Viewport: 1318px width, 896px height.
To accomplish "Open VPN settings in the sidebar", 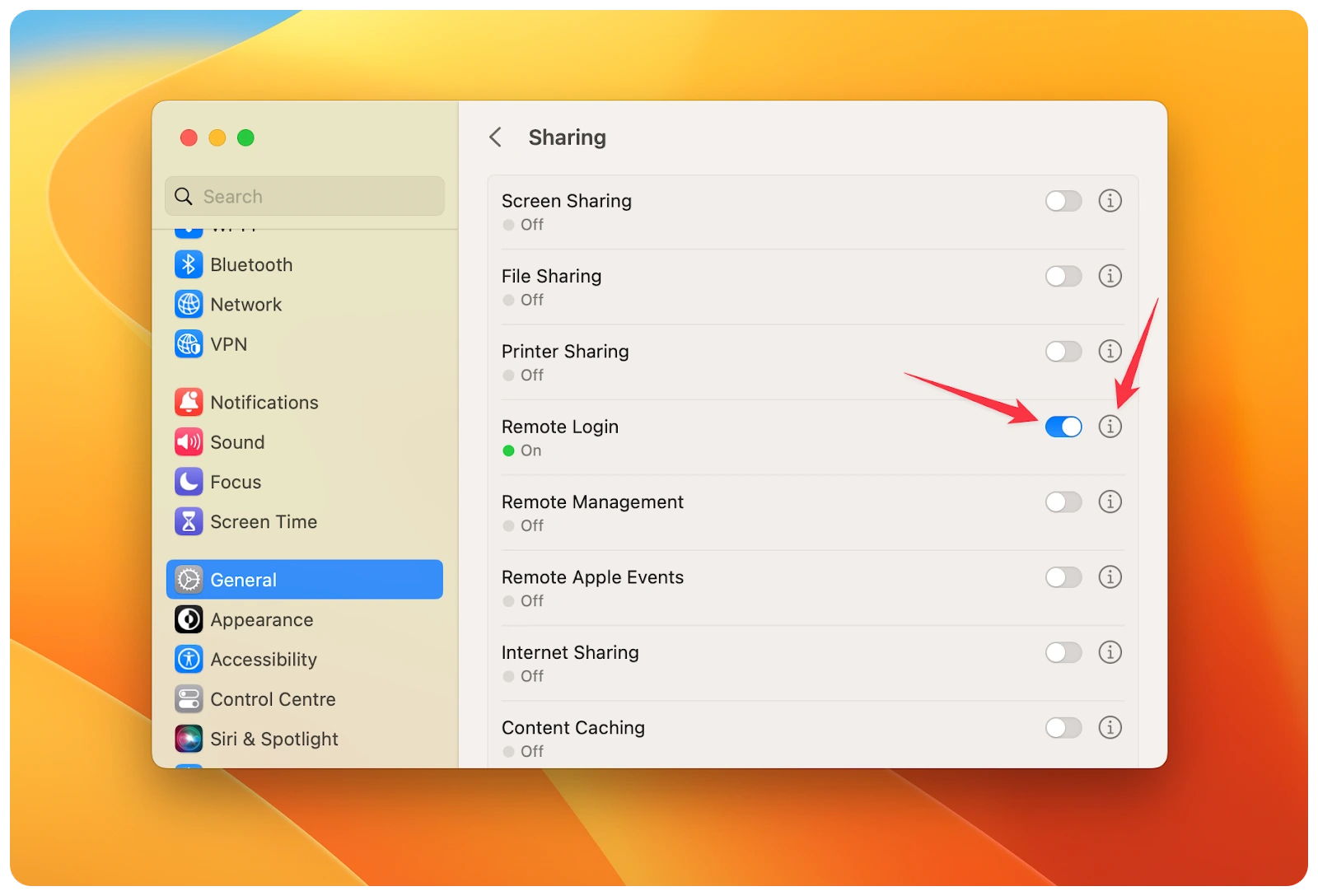I will click(305, 343).
